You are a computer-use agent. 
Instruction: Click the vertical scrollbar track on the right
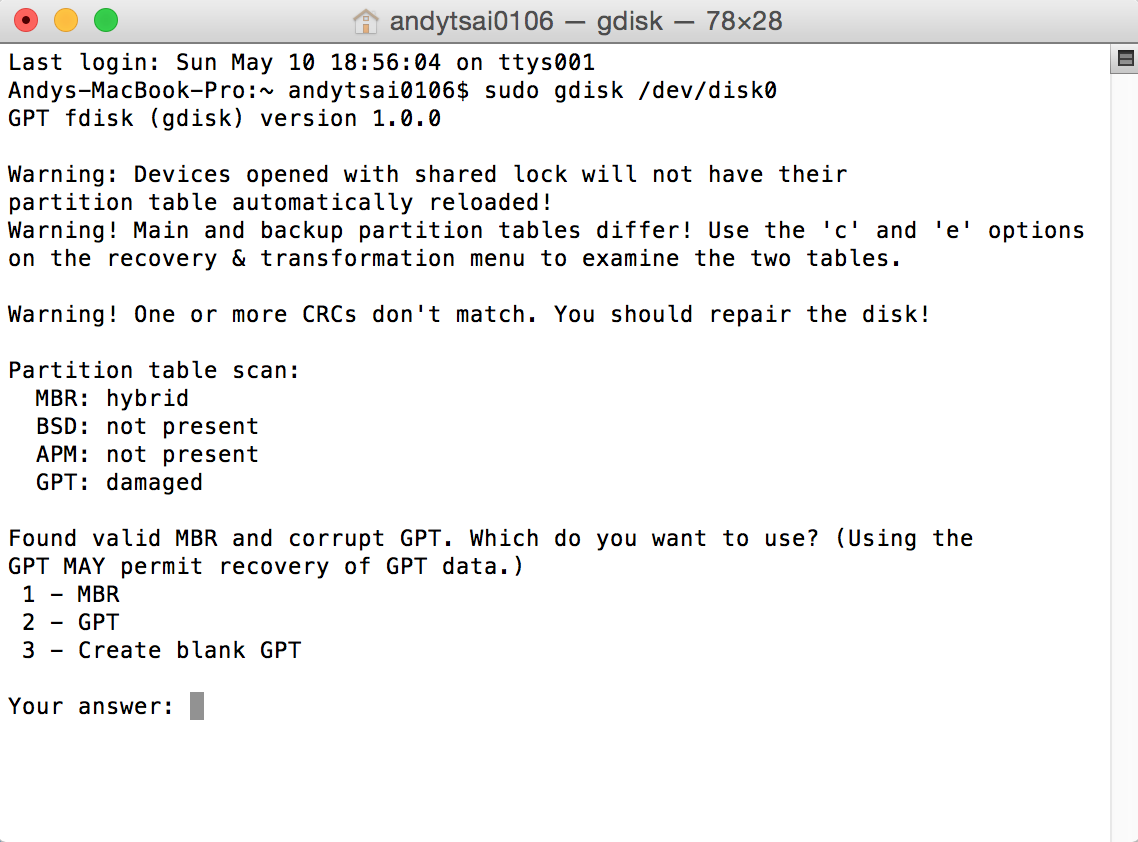click(x=1123, y=457)
